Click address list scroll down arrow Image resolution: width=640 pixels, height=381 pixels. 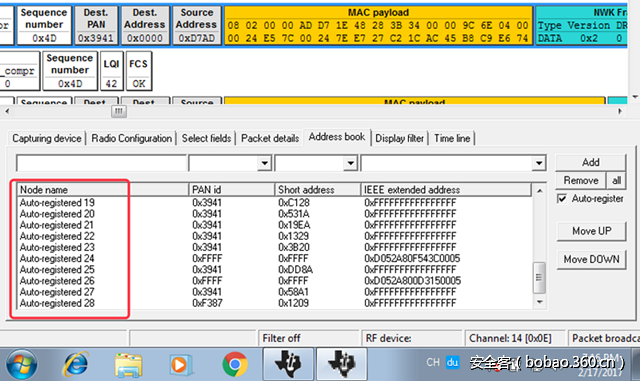[x=540, y=302]
